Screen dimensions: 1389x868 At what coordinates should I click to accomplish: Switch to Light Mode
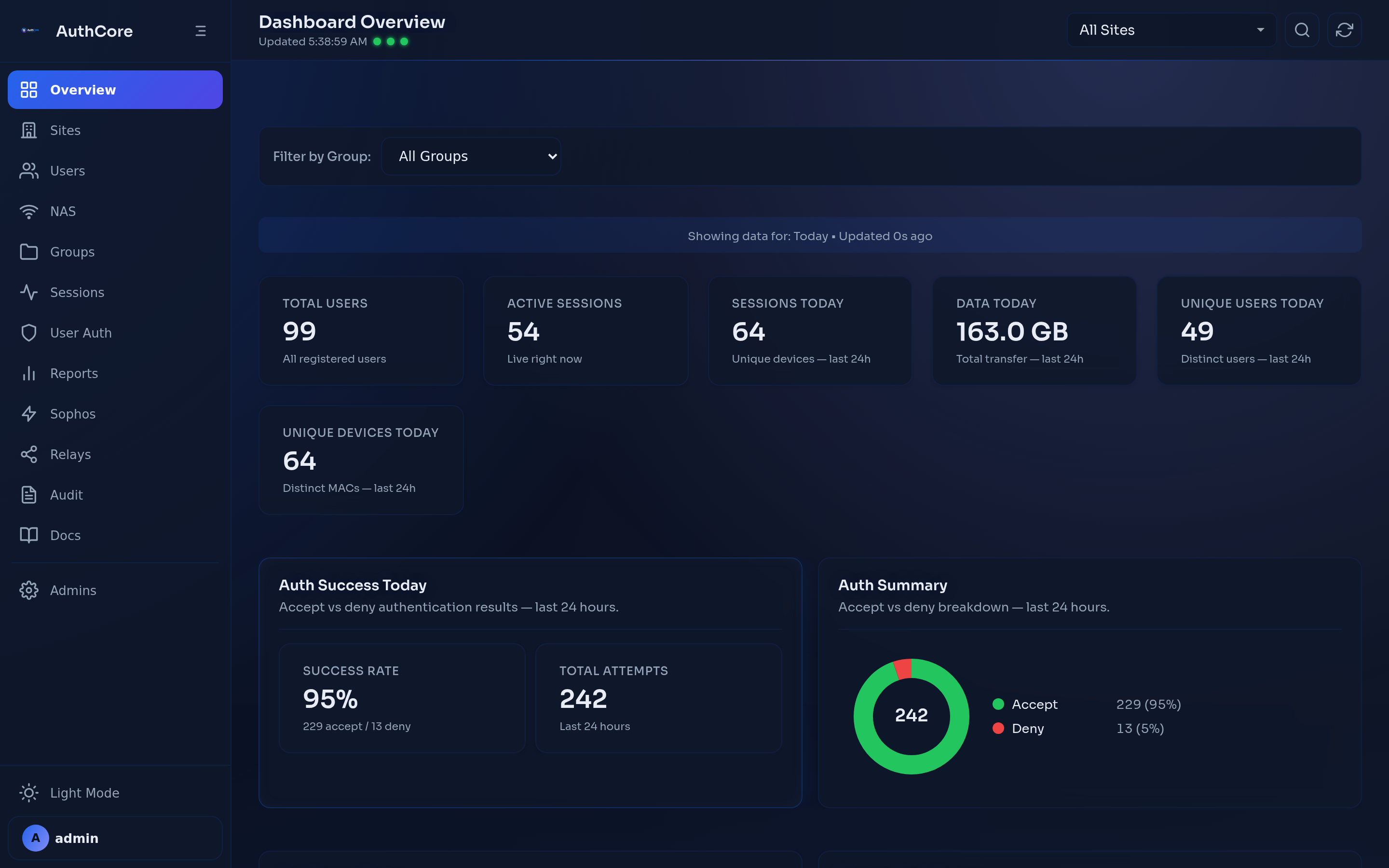pos(84,792)
